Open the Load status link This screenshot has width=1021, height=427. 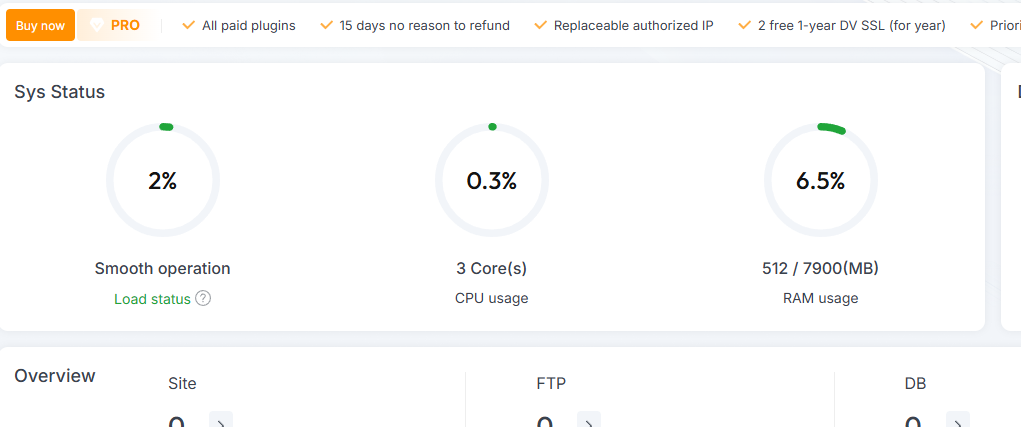pos(152,299)
